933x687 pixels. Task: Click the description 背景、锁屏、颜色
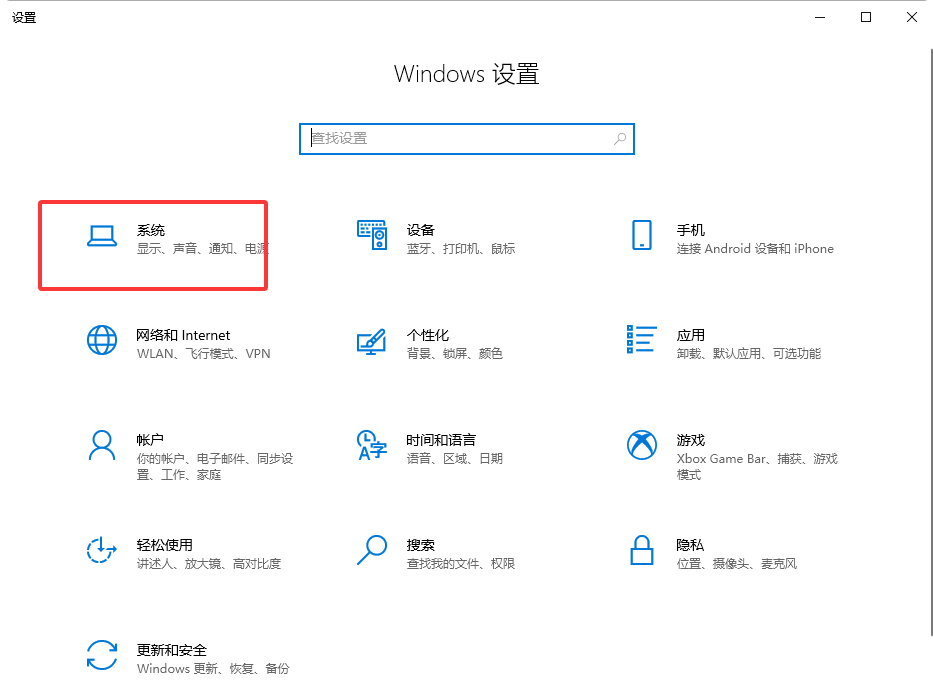[x=455, y=354]
